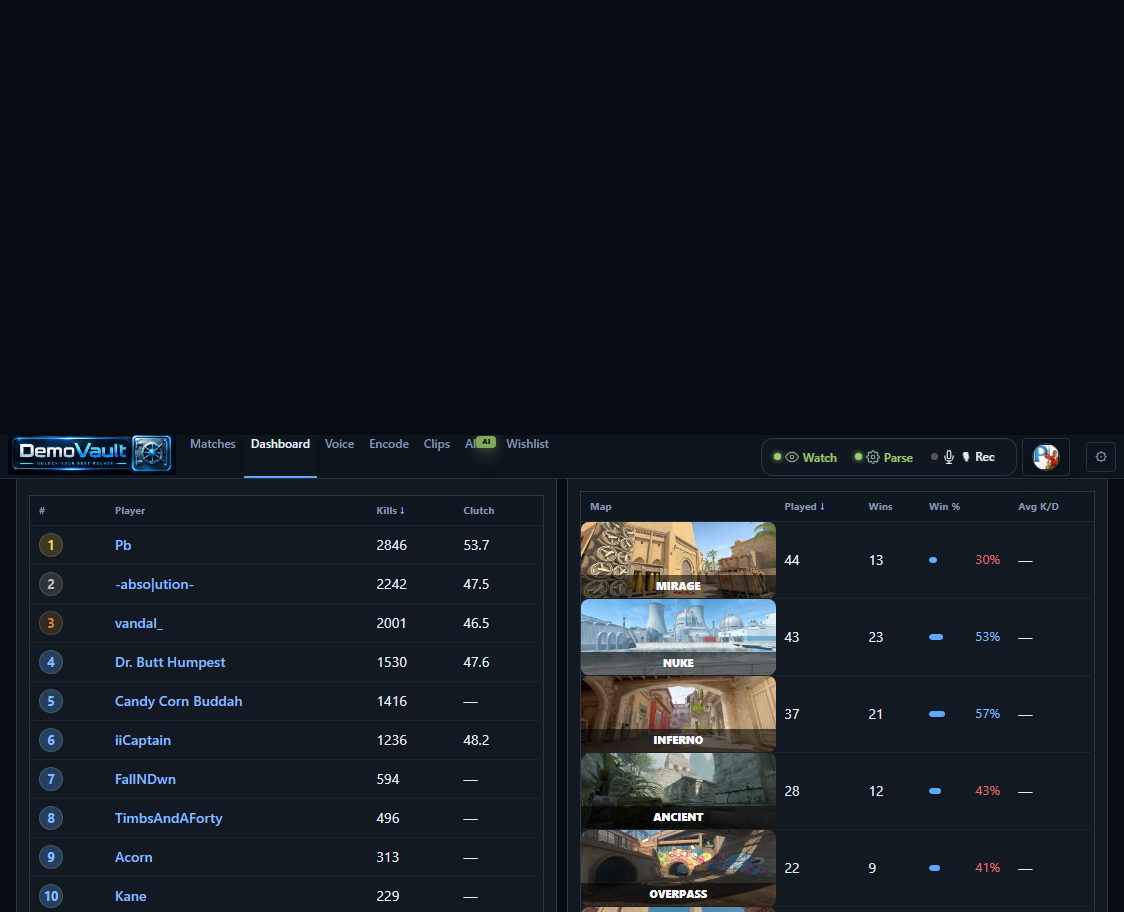The image size is (1124, 912).
Task: Click the rank 9 badge
Action: [x=51, y=857]
